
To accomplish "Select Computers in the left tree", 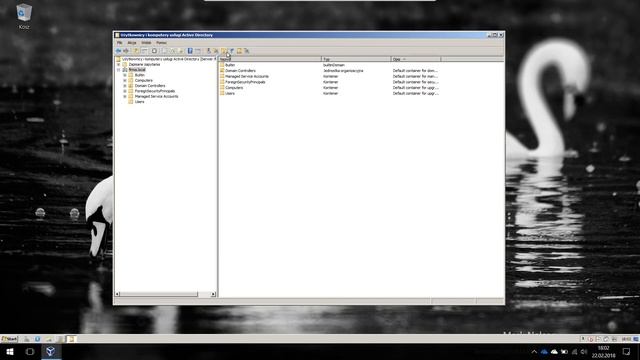I will (144, 80).
